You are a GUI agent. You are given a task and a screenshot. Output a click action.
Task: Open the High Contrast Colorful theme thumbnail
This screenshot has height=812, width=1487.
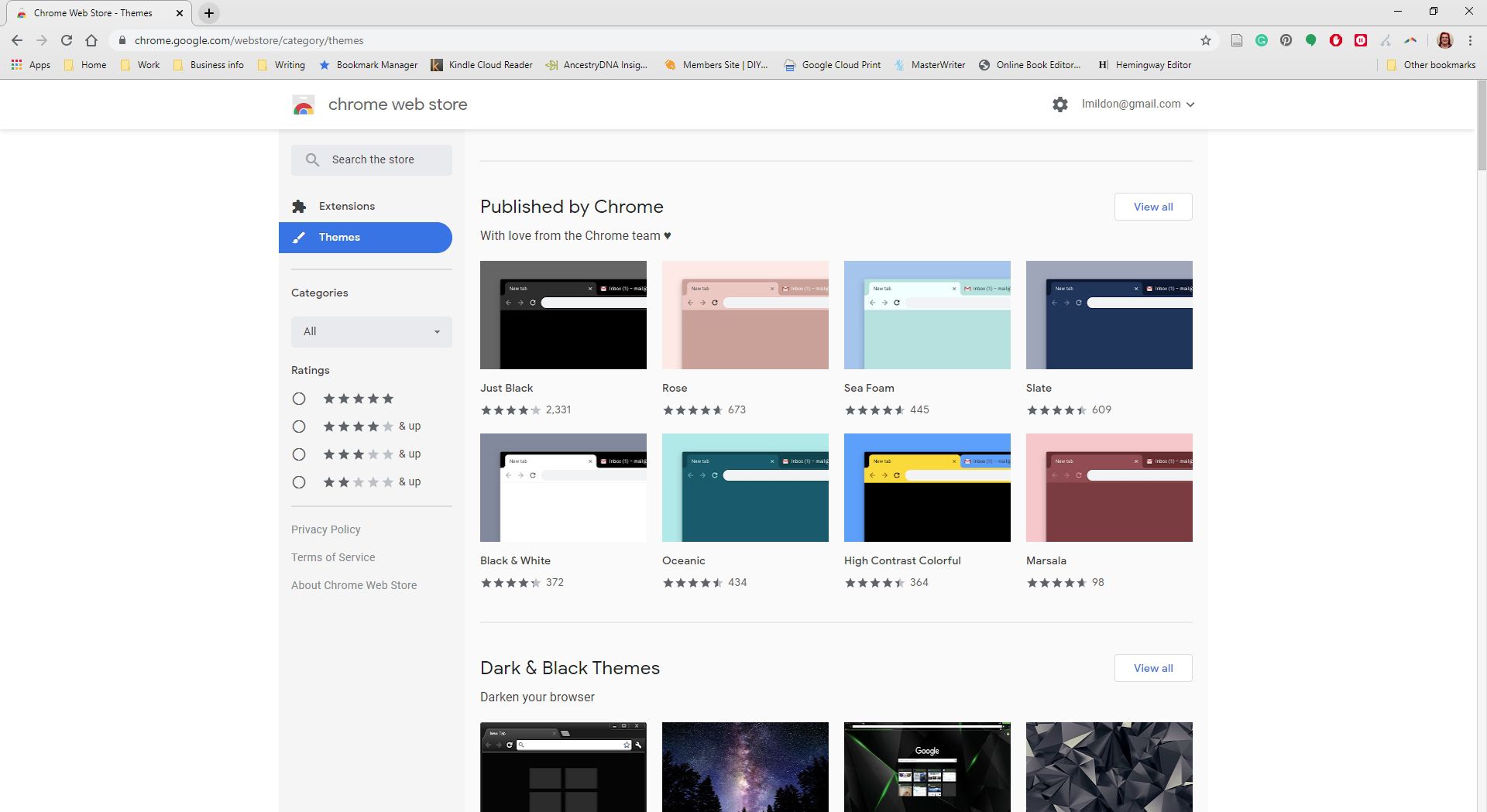[927, 488]
